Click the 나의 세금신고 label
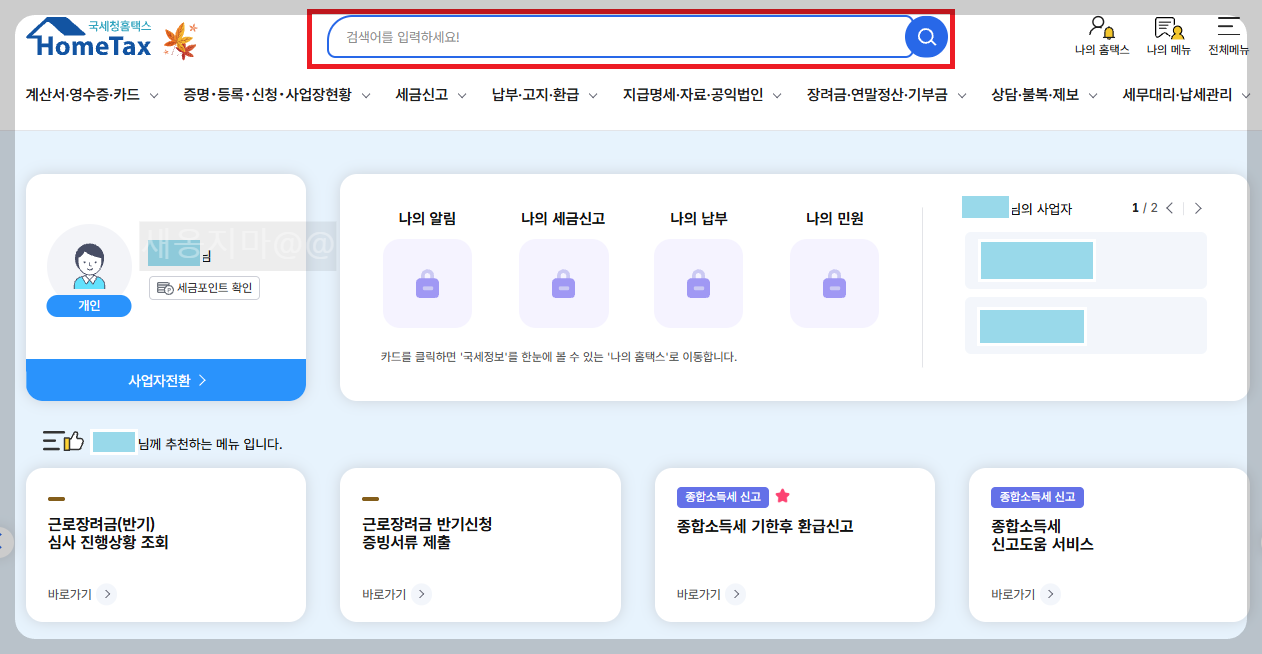 click(563, 218)
